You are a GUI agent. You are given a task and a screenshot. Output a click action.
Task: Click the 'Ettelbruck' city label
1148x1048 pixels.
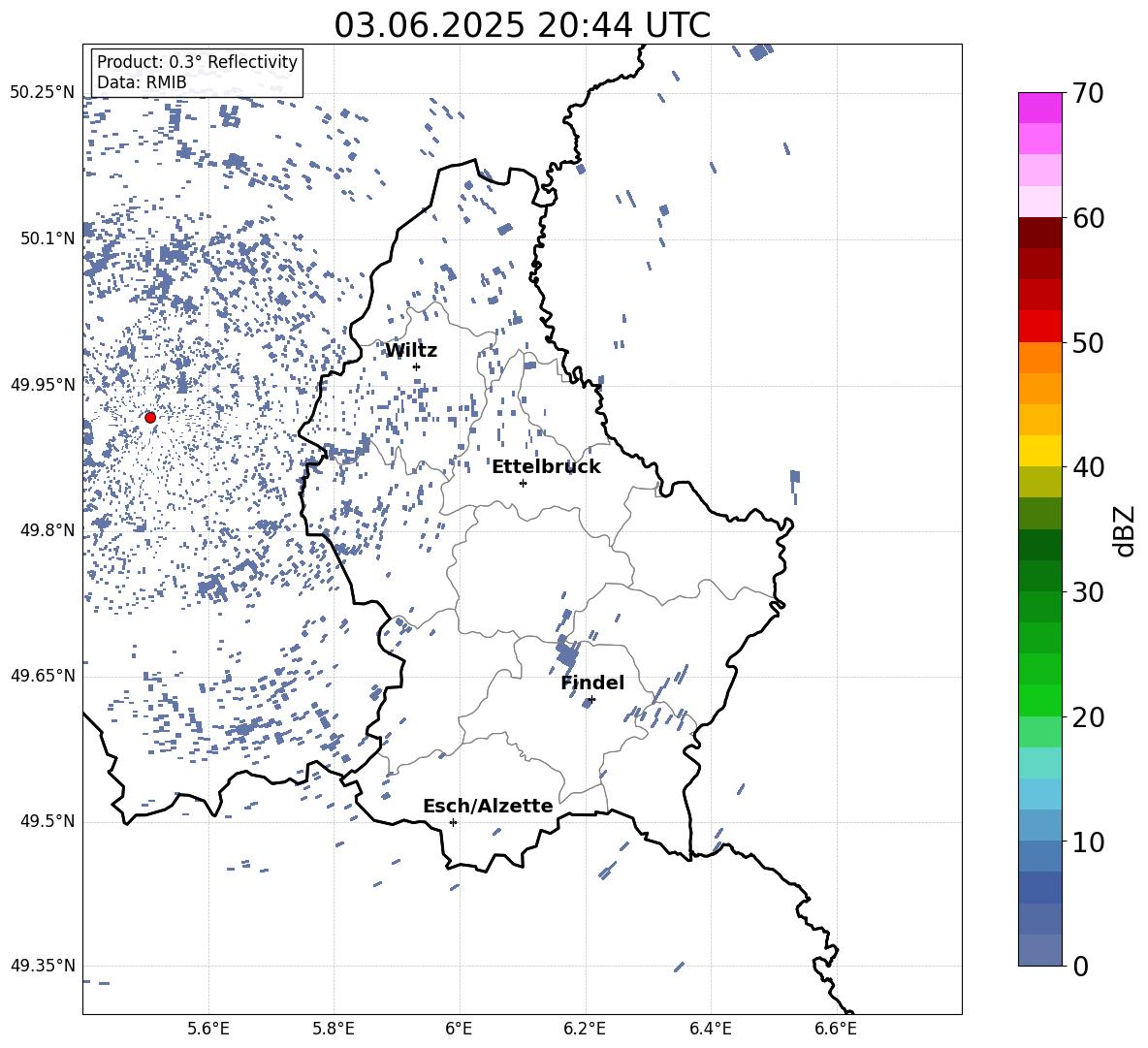coord(546,467)
